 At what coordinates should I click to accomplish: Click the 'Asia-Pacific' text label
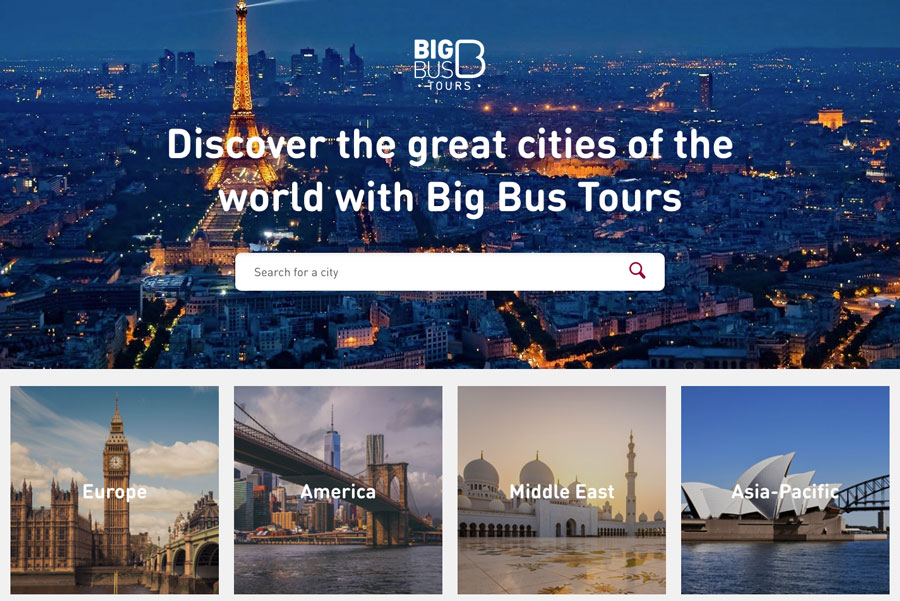785,492
